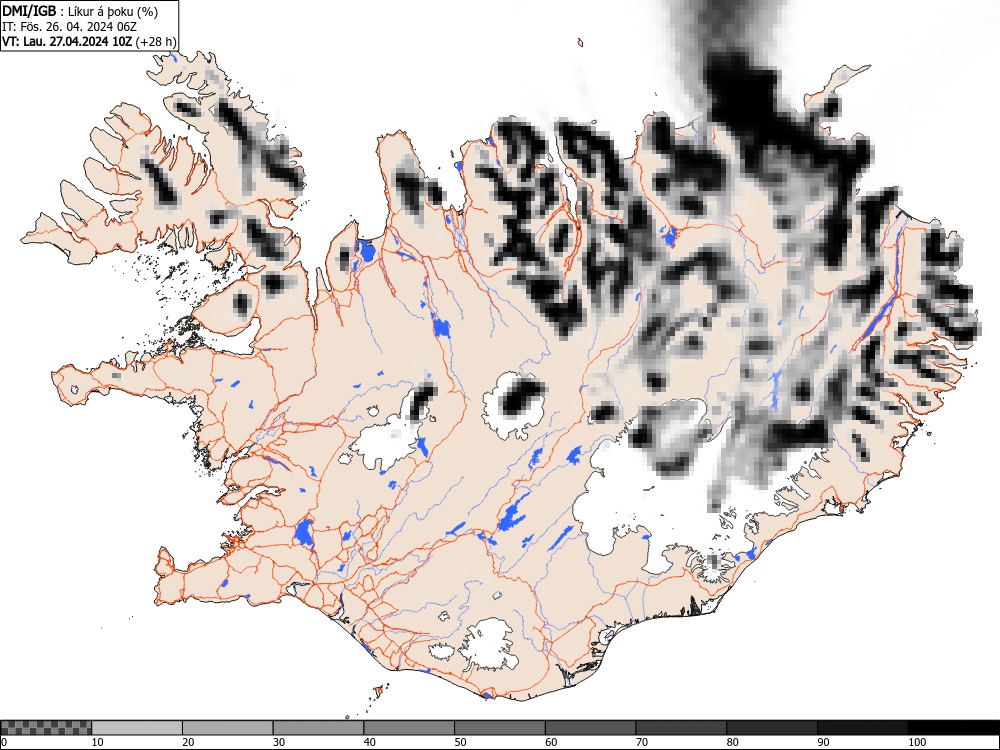This screenshot has width=1000, height=750.
Task: Click the legend label '80'
Action: tap(732, 742)
